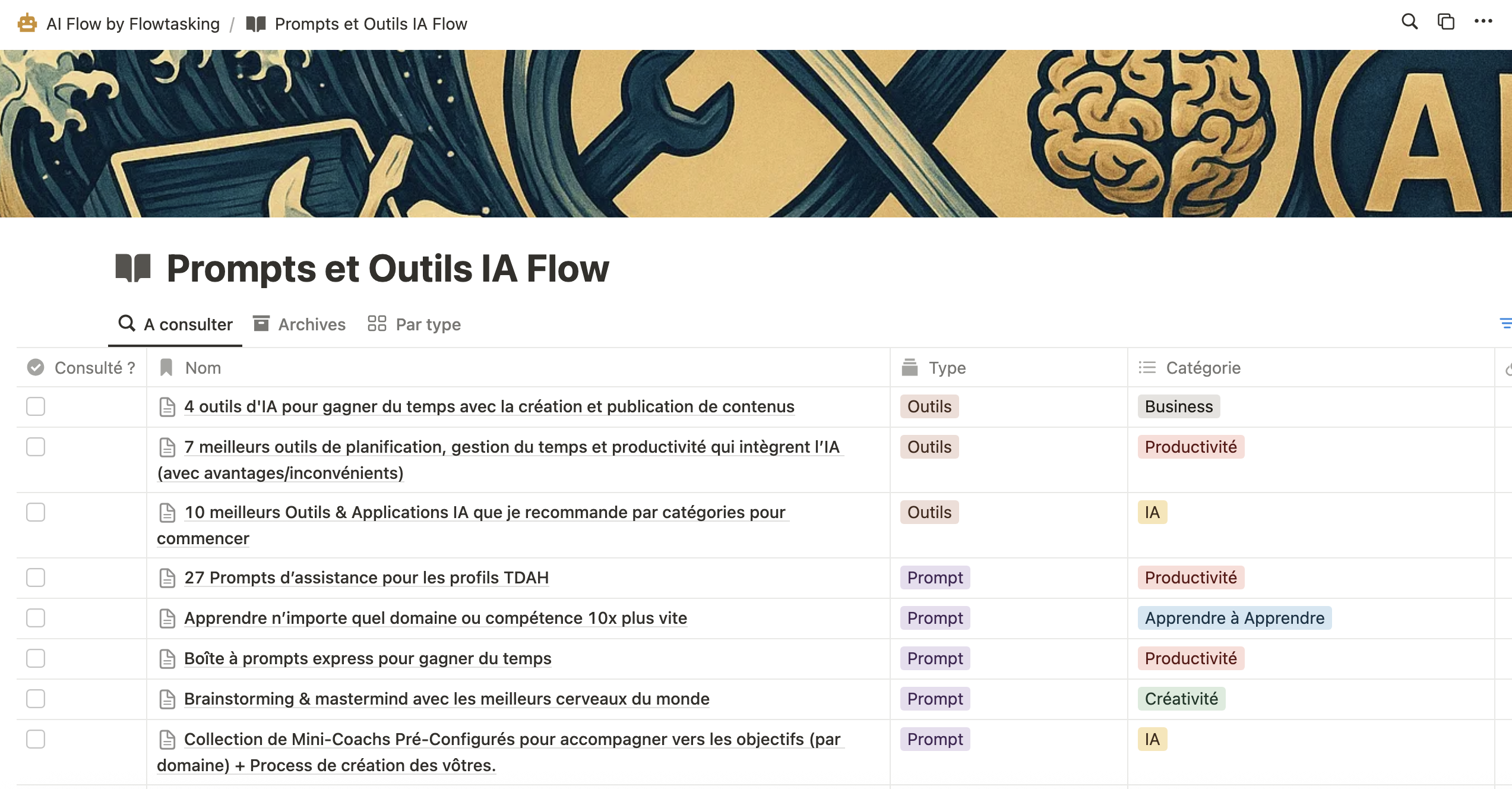The height and width of the screenshot is (789, 1512).
Task: Tick checkbox for Boîte à prompts express row
Action: pos(36,658)
